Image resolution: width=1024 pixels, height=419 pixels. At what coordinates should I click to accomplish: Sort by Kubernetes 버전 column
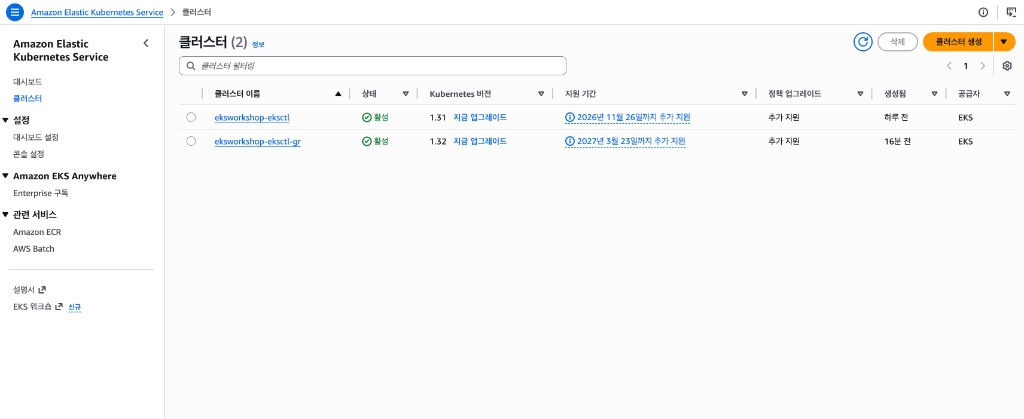point(541,94)
